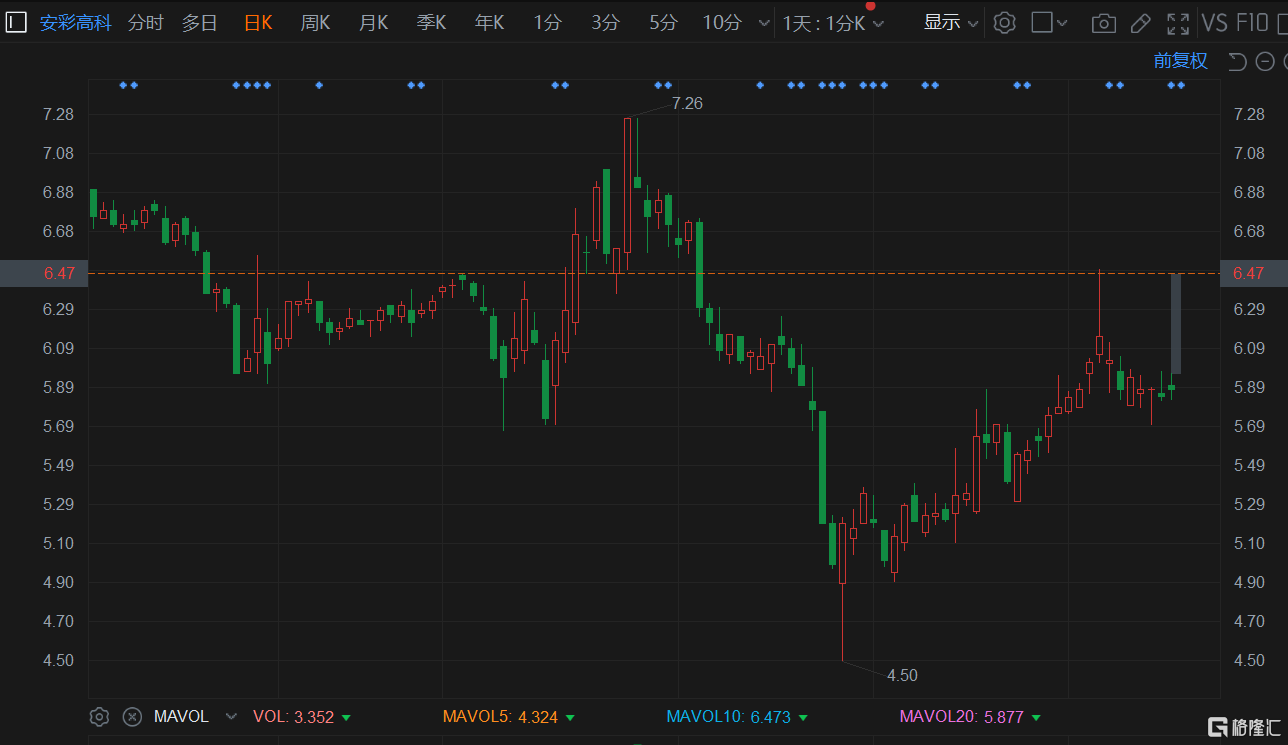
Task: Select the pencil drawing tool
Action: click(x=1140, y=23)
